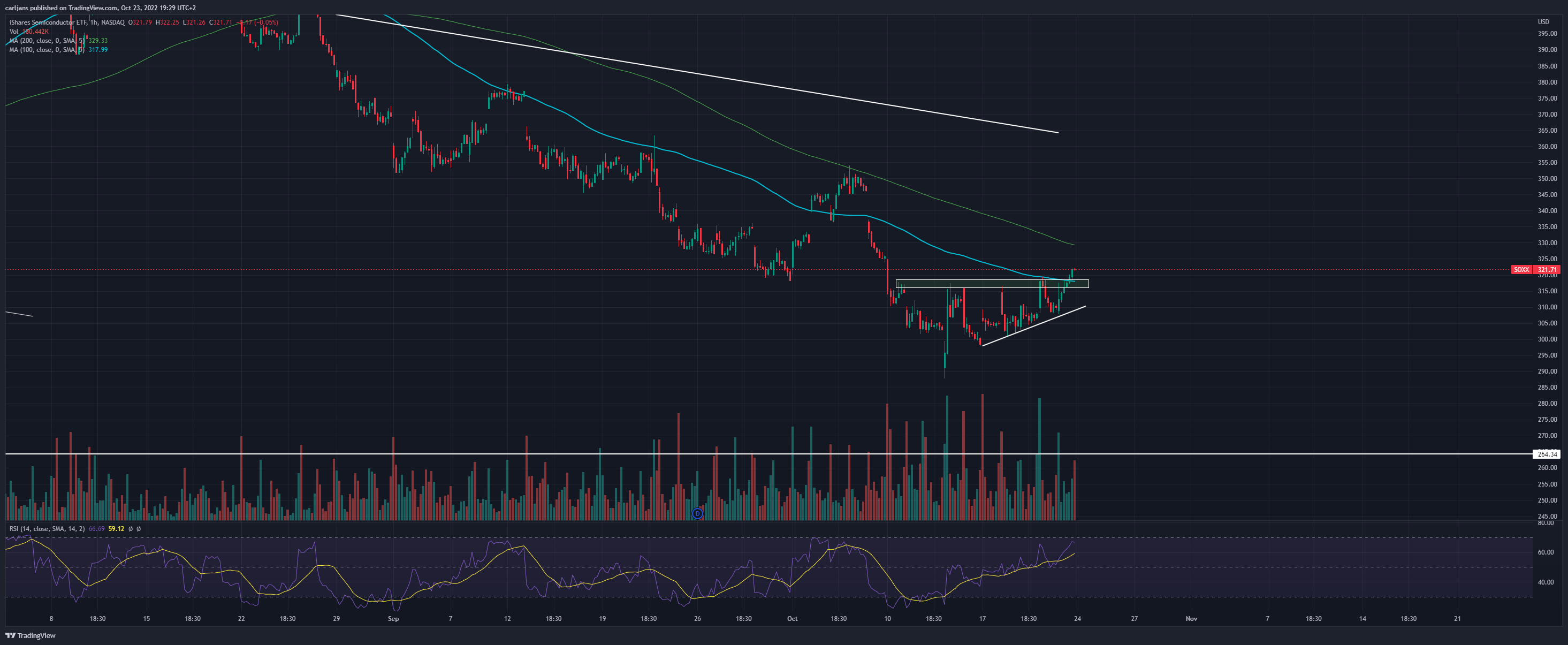
Task: Click the USD currency label on price axis
Action: coord(1544,22)
